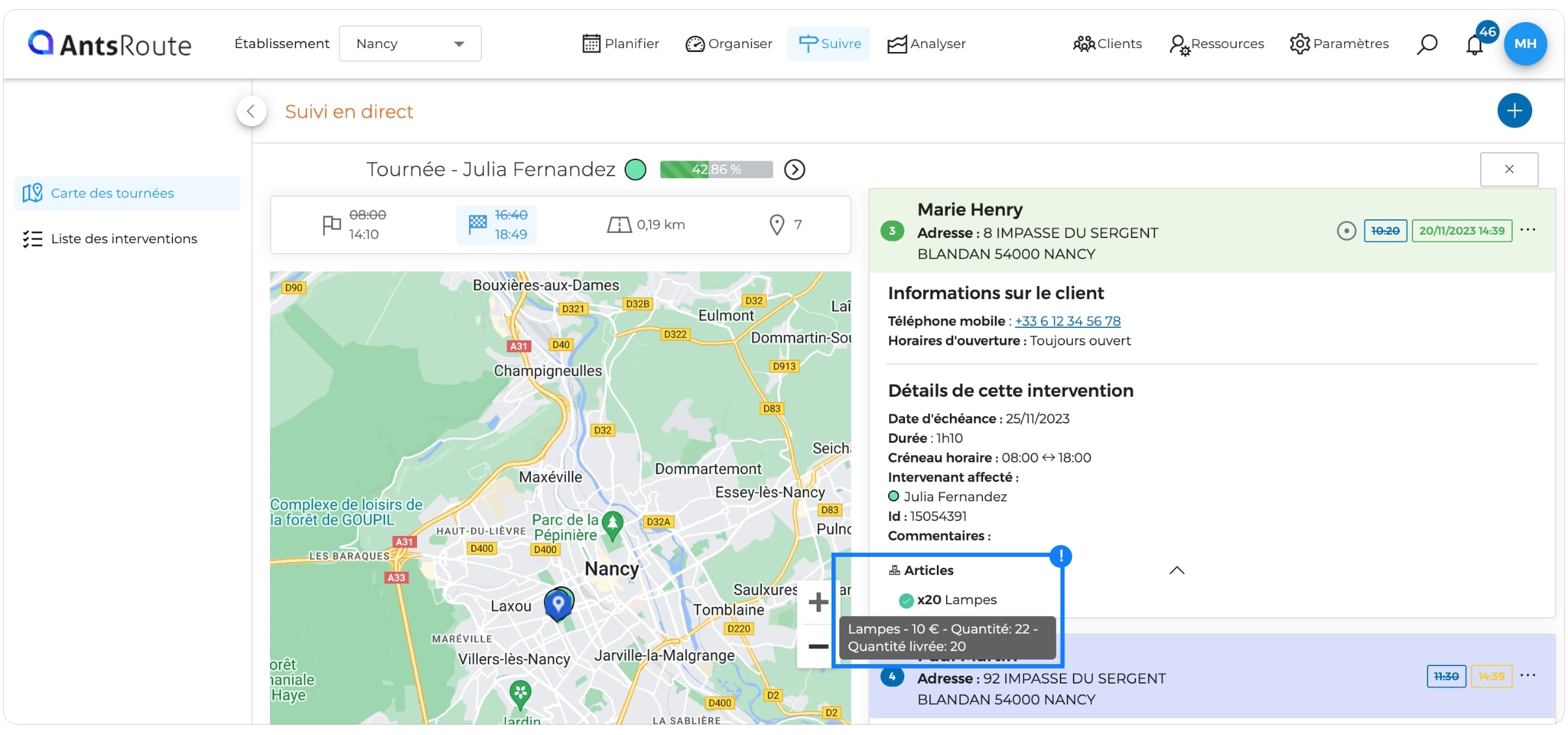1568x735 pixels.
Task: Click the green number 3 stop badge
Action: point(892,231)
